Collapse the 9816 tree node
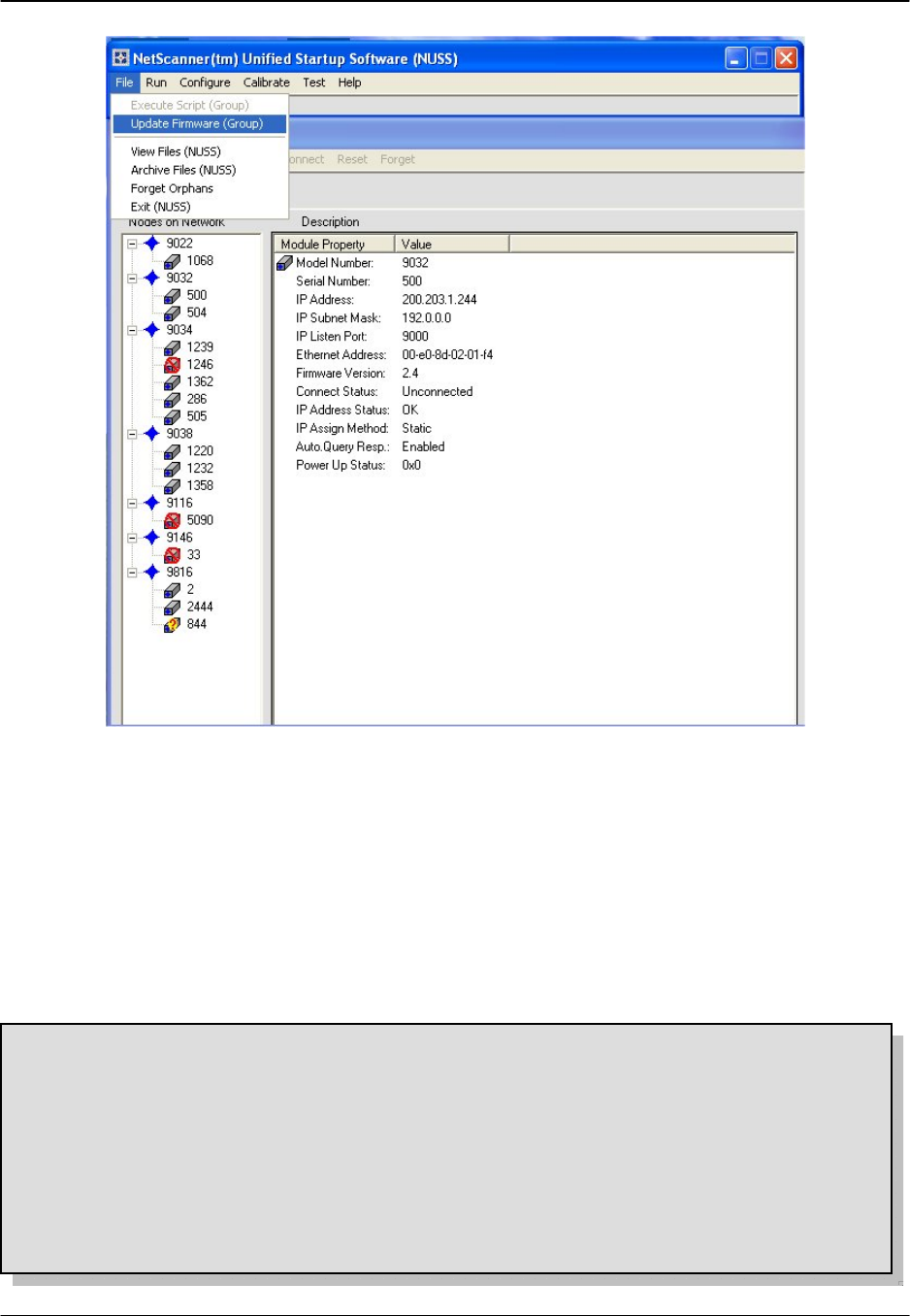910x1316 pixels. click(132, 573)
